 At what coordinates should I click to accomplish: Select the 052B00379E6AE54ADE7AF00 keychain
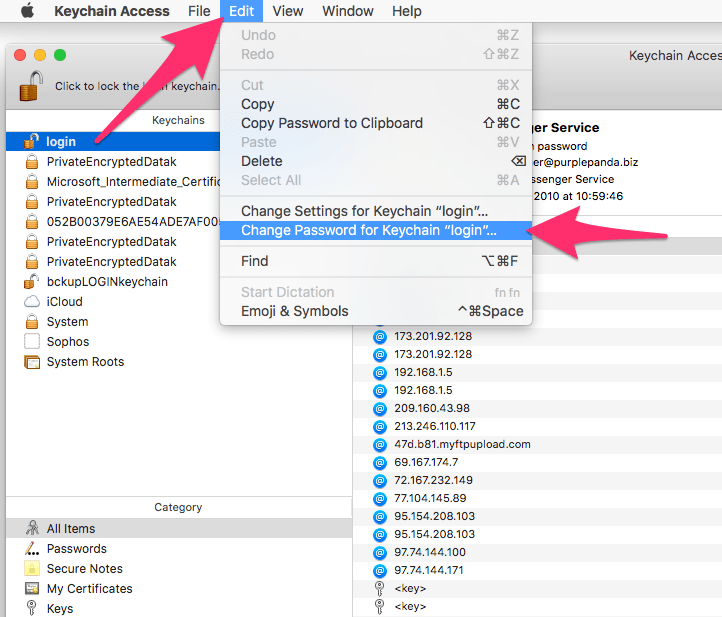coord(113,221)
